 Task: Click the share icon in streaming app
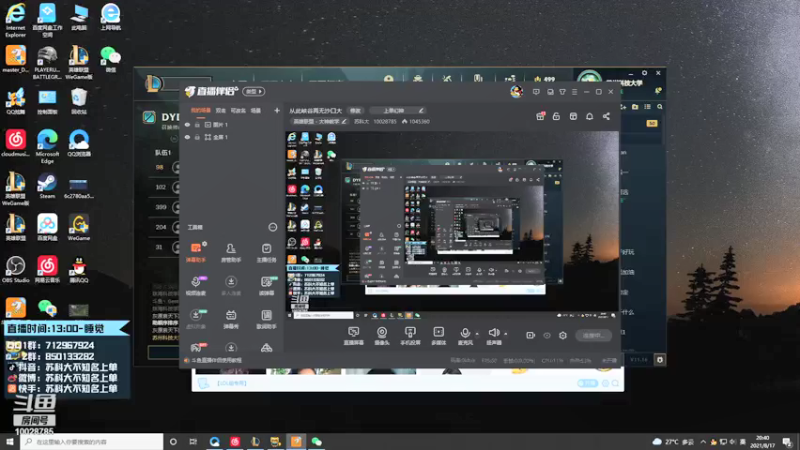pyautogui.click(x=606, y=116)
